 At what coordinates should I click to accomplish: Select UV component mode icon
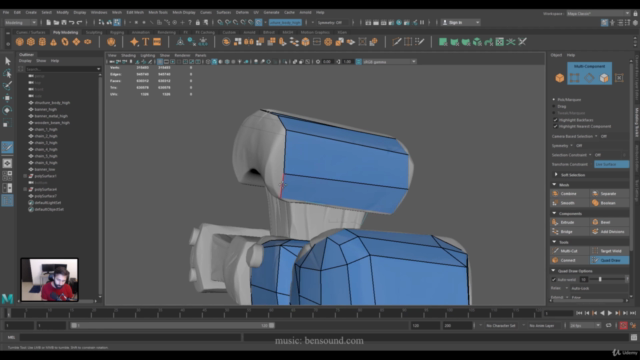619,78
